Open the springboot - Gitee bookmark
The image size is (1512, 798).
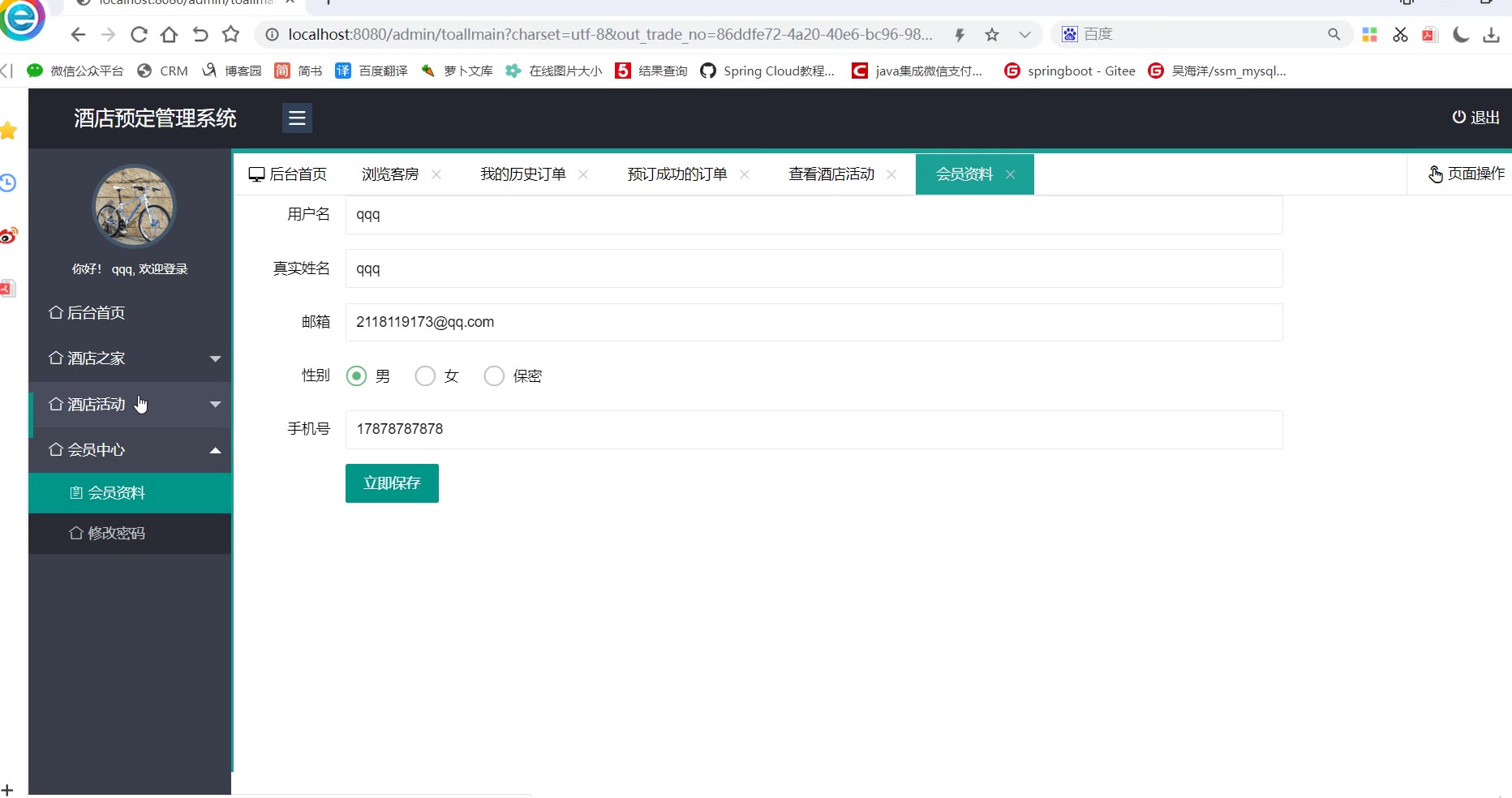tap(1070, 71)
